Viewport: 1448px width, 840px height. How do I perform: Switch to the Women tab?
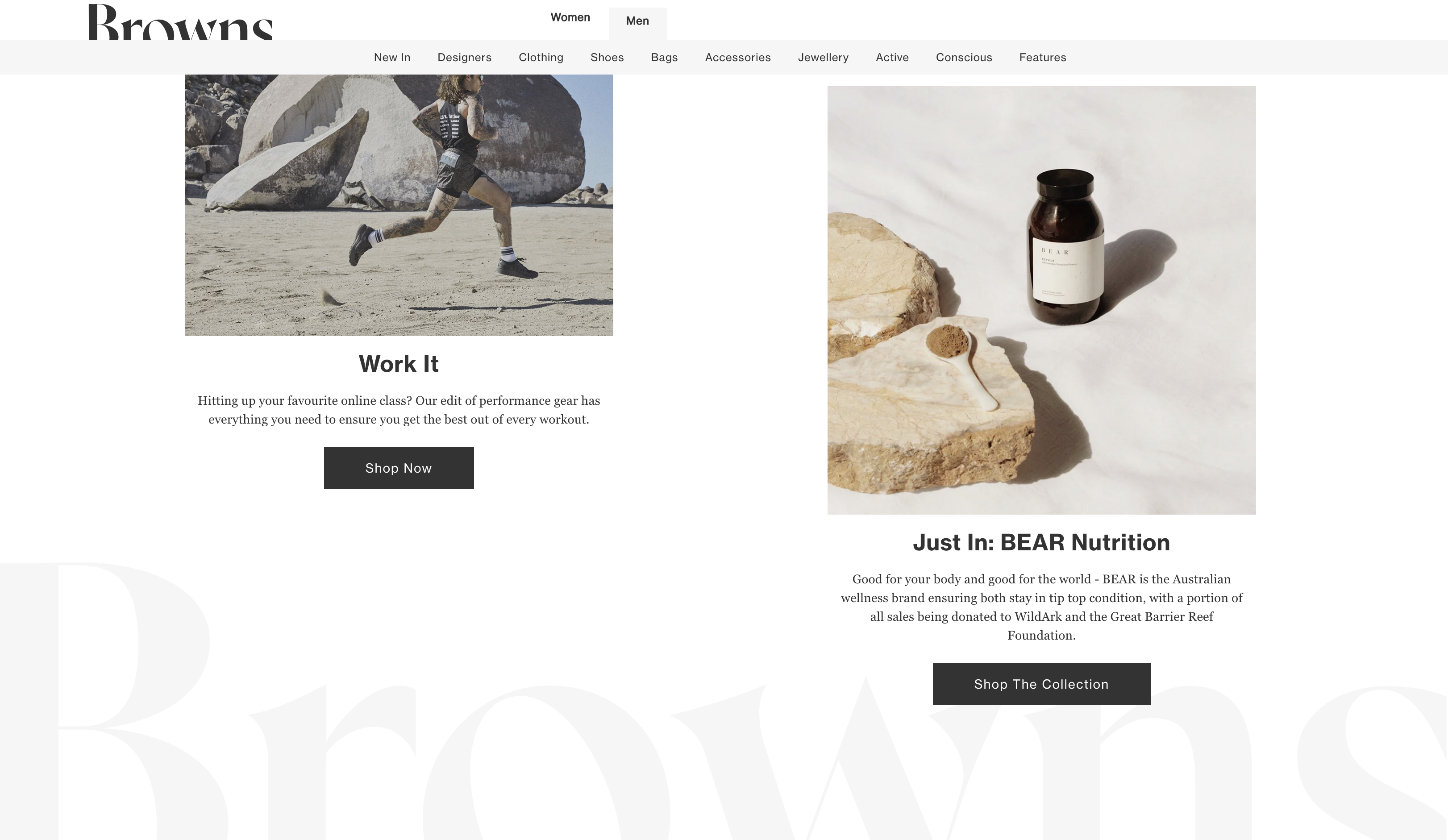570,17
